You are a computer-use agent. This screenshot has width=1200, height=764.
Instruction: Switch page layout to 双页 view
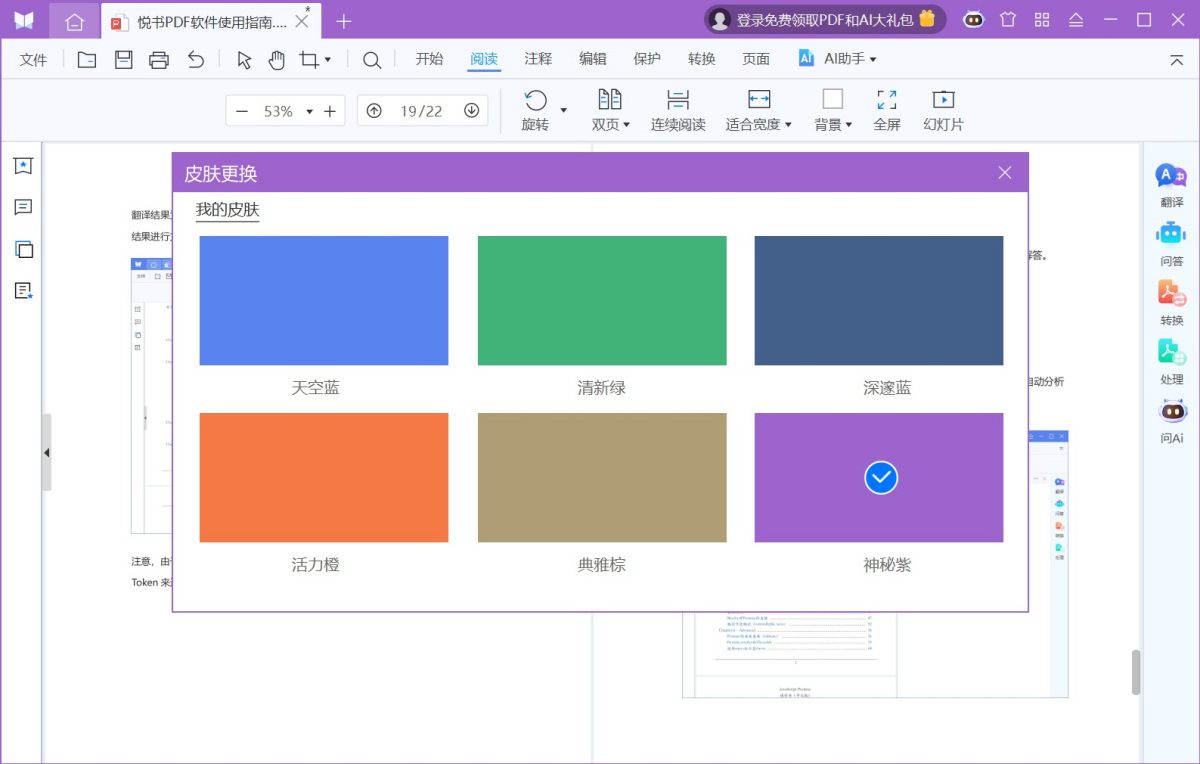(x=610, y=108)
